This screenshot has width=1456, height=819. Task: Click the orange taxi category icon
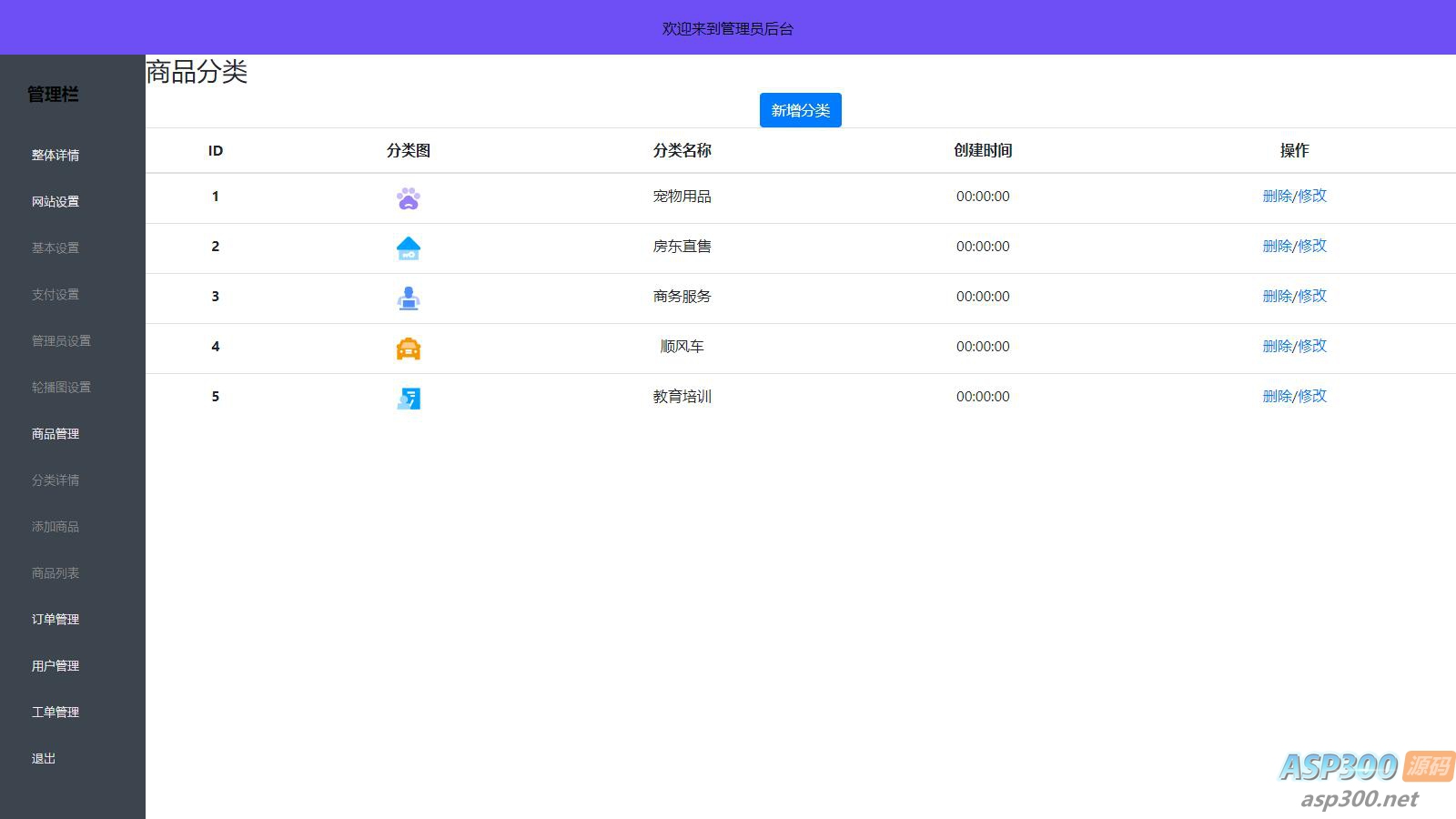pos(409,349)
